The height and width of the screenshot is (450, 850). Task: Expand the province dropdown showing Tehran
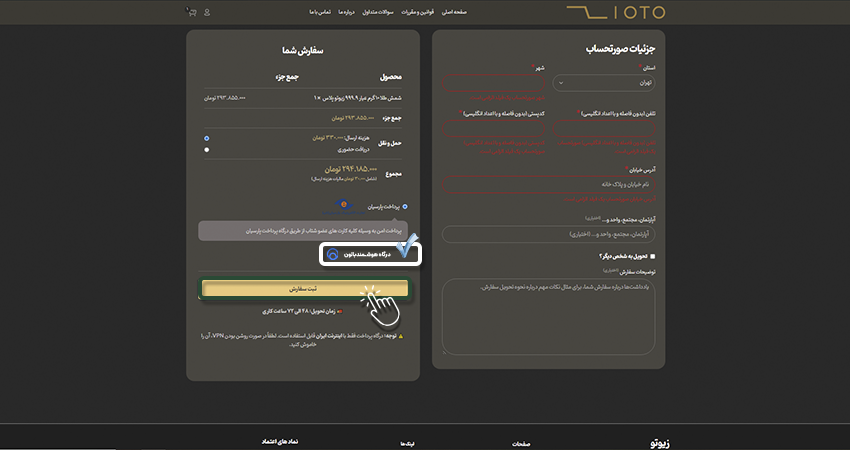(x=603, y=83)
